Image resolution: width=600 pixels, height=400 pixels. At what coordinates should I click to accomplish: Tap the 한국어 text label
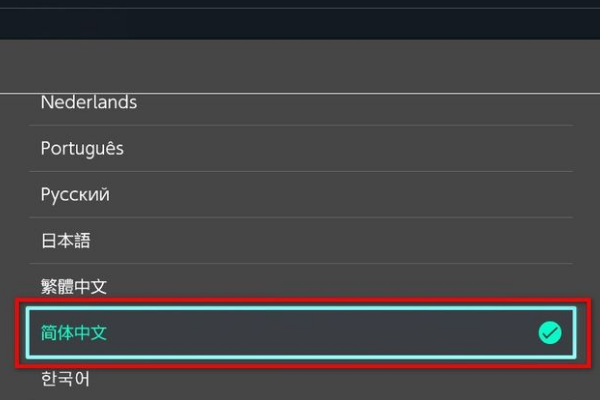click(65, 379)
